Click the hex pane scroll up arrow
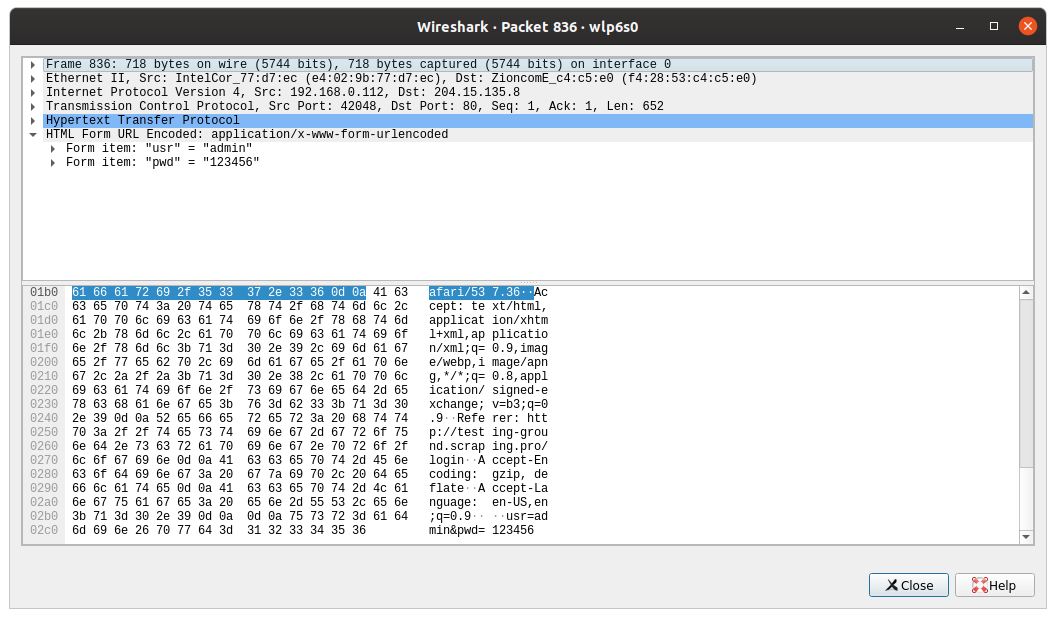The height and width of the screenshot is (618, 1056). pos(1026,292)
